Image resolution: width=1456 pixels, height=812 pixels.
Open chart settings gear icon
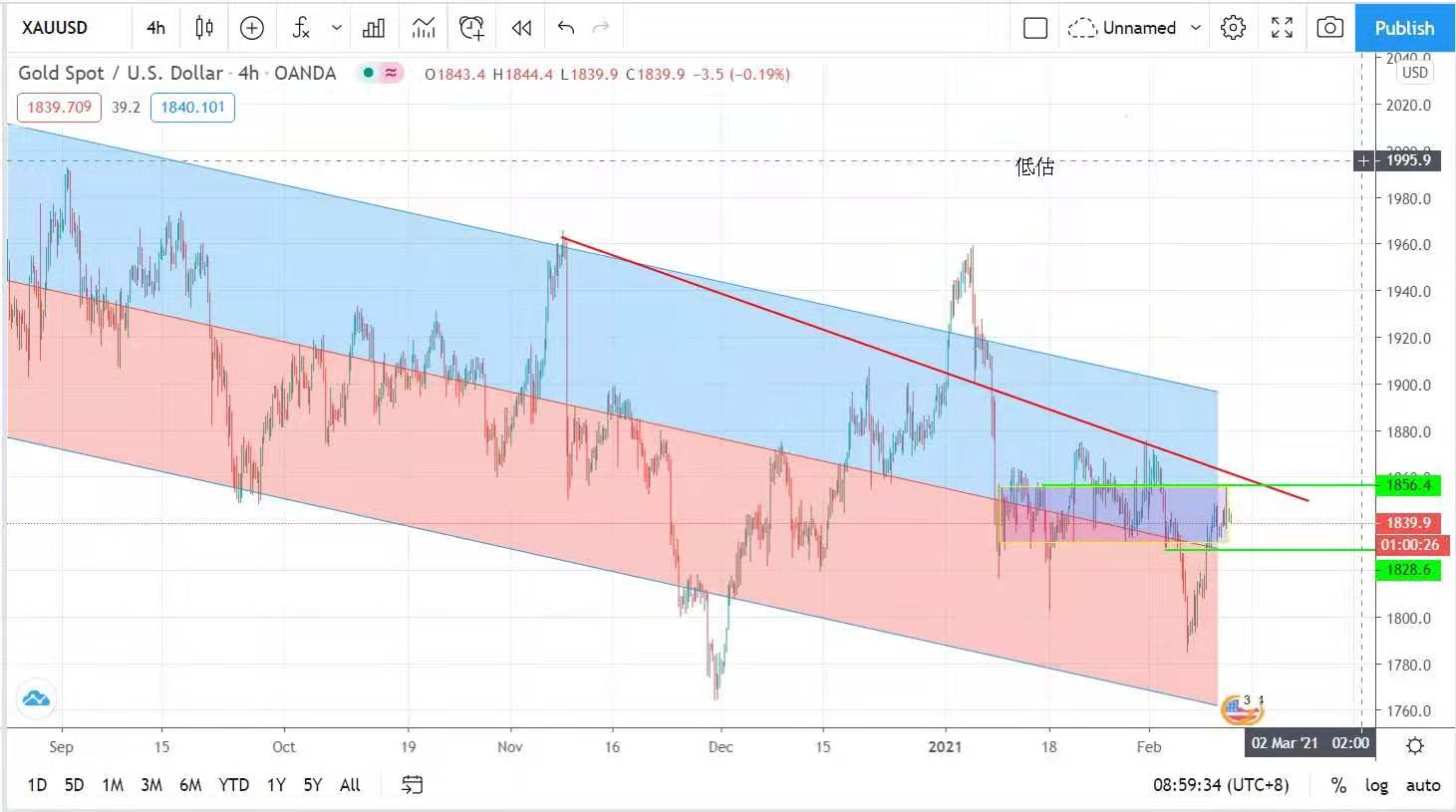pyautogui.click(x=1233, y=28)
